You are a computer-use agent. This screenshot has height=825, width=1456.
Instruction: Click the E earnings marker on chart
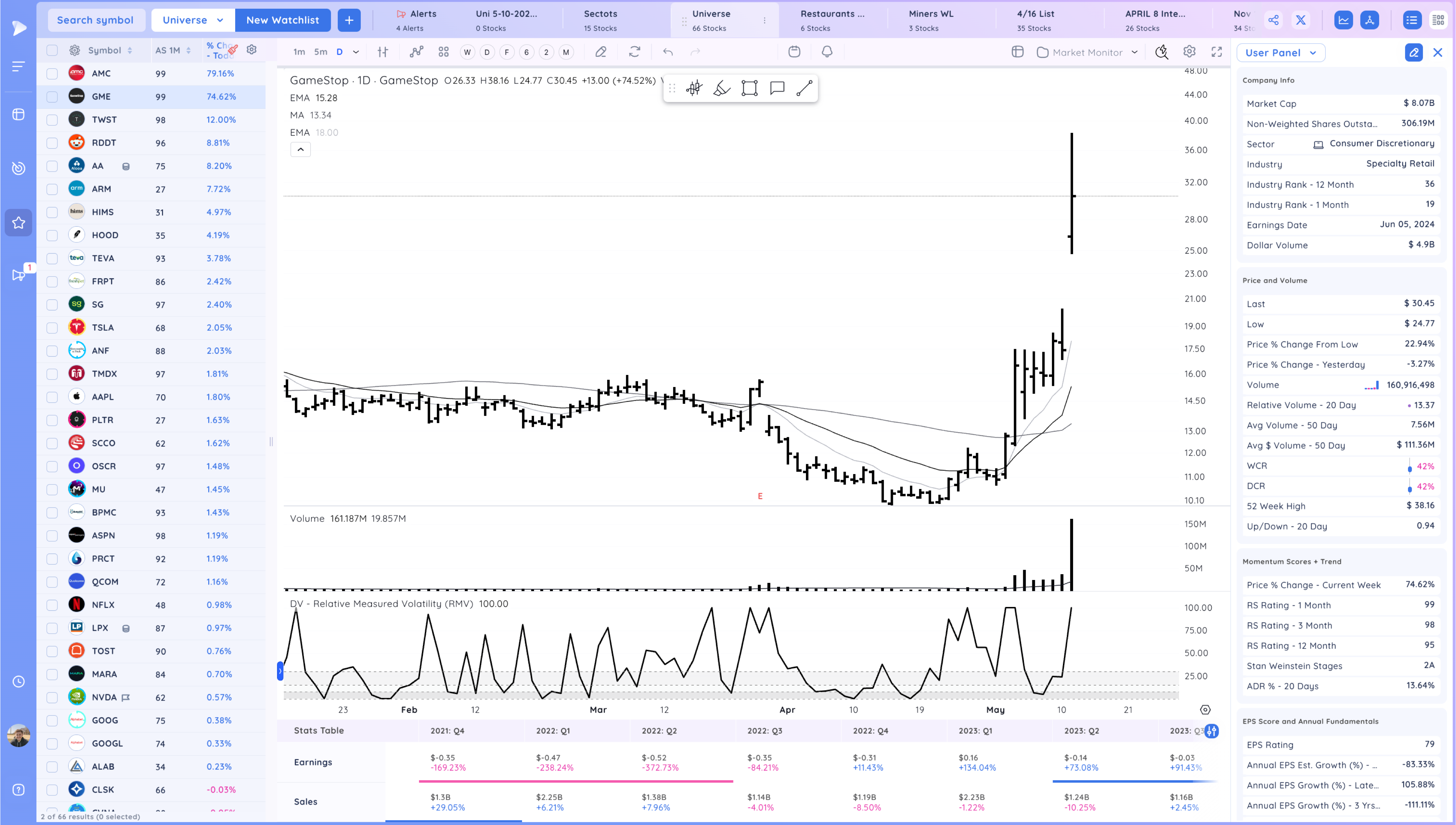[x=760, y=496]
